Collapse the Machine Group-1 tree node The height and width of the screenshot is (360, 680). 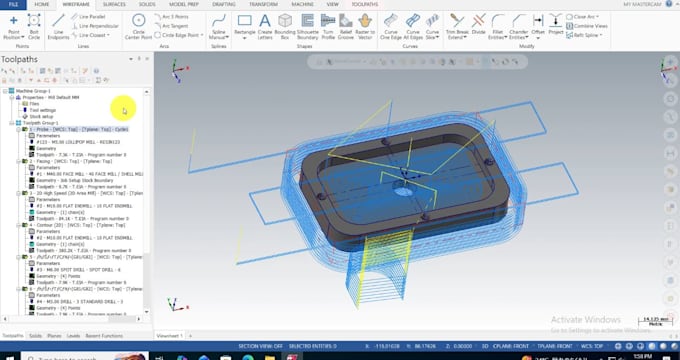click(5, 91)
